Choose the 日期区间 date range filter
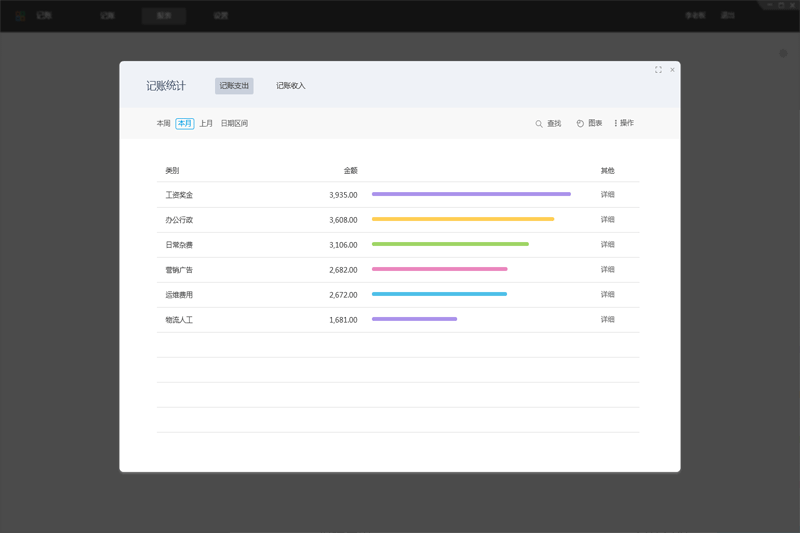 (234, 123)
